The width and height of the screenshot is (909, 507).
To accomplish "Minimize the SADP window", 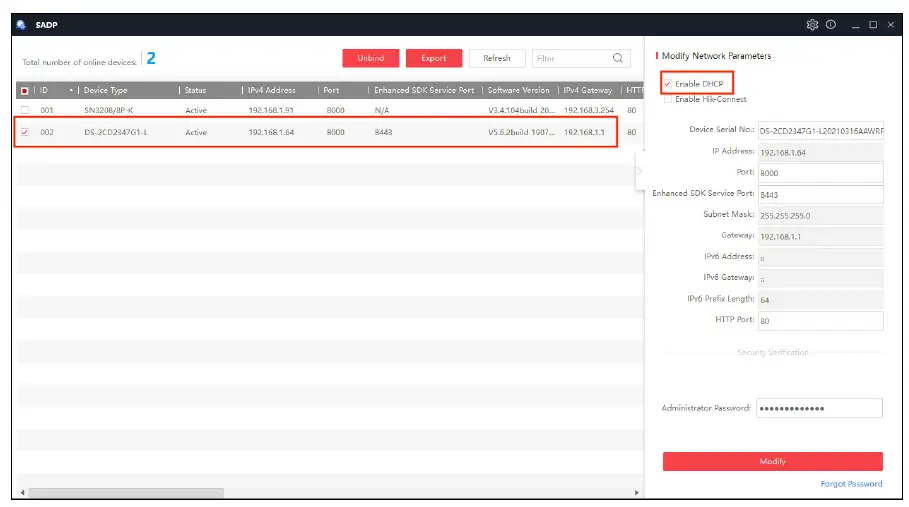I will point(855,25).
